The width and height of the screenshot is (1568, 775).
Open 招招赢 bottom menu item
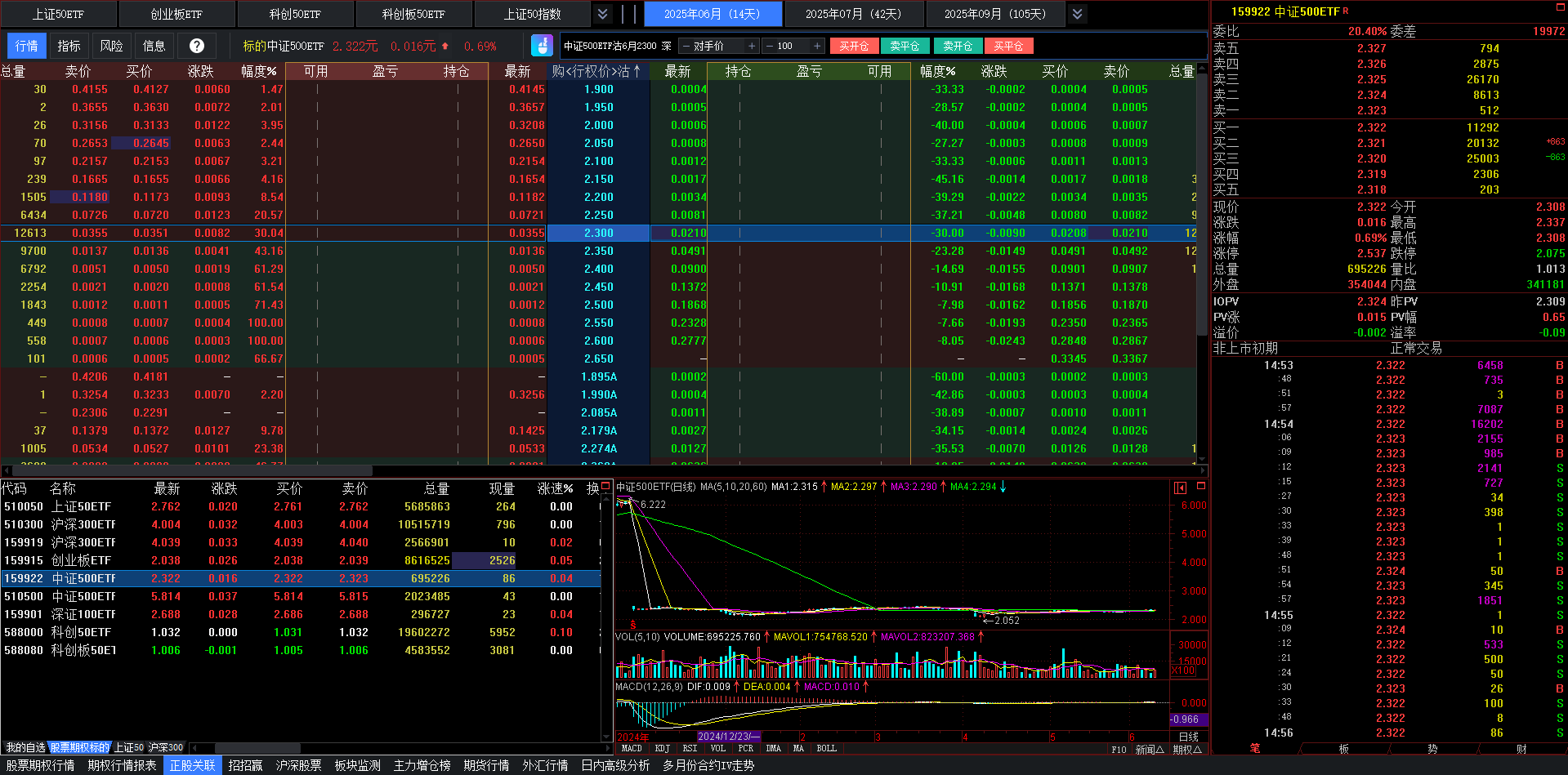246,765
